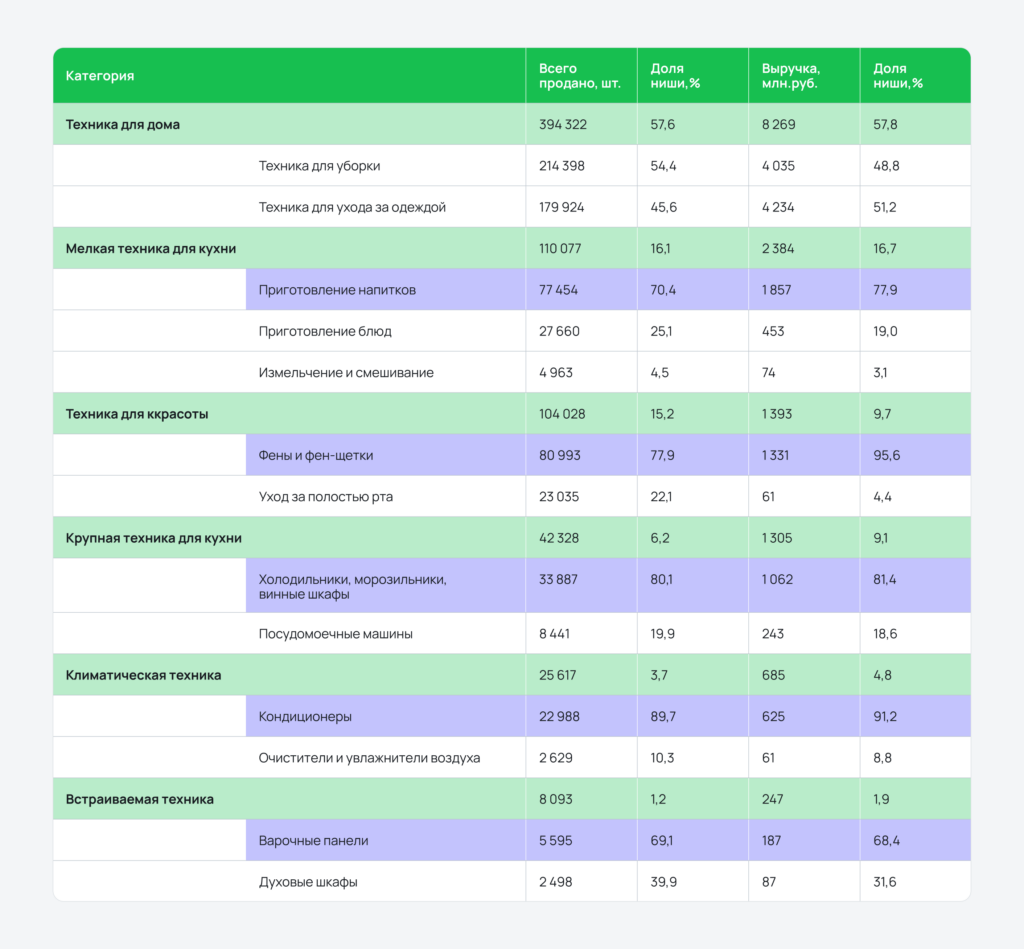Select the Техника для уборки subcategory
Image resolution: width=1024 pixels, height=949 pixels.
[319, 166]
